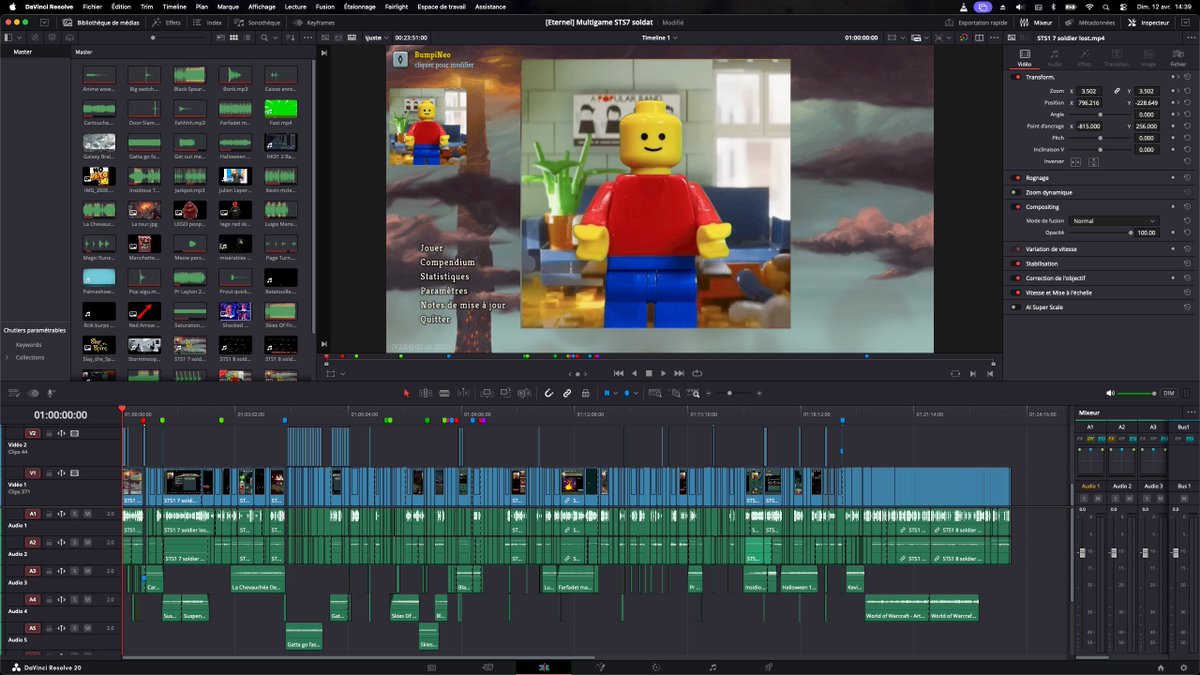Click the Zoom X value field 3.502
This screenshot has width=1200, height=675.
(1087, 91)
